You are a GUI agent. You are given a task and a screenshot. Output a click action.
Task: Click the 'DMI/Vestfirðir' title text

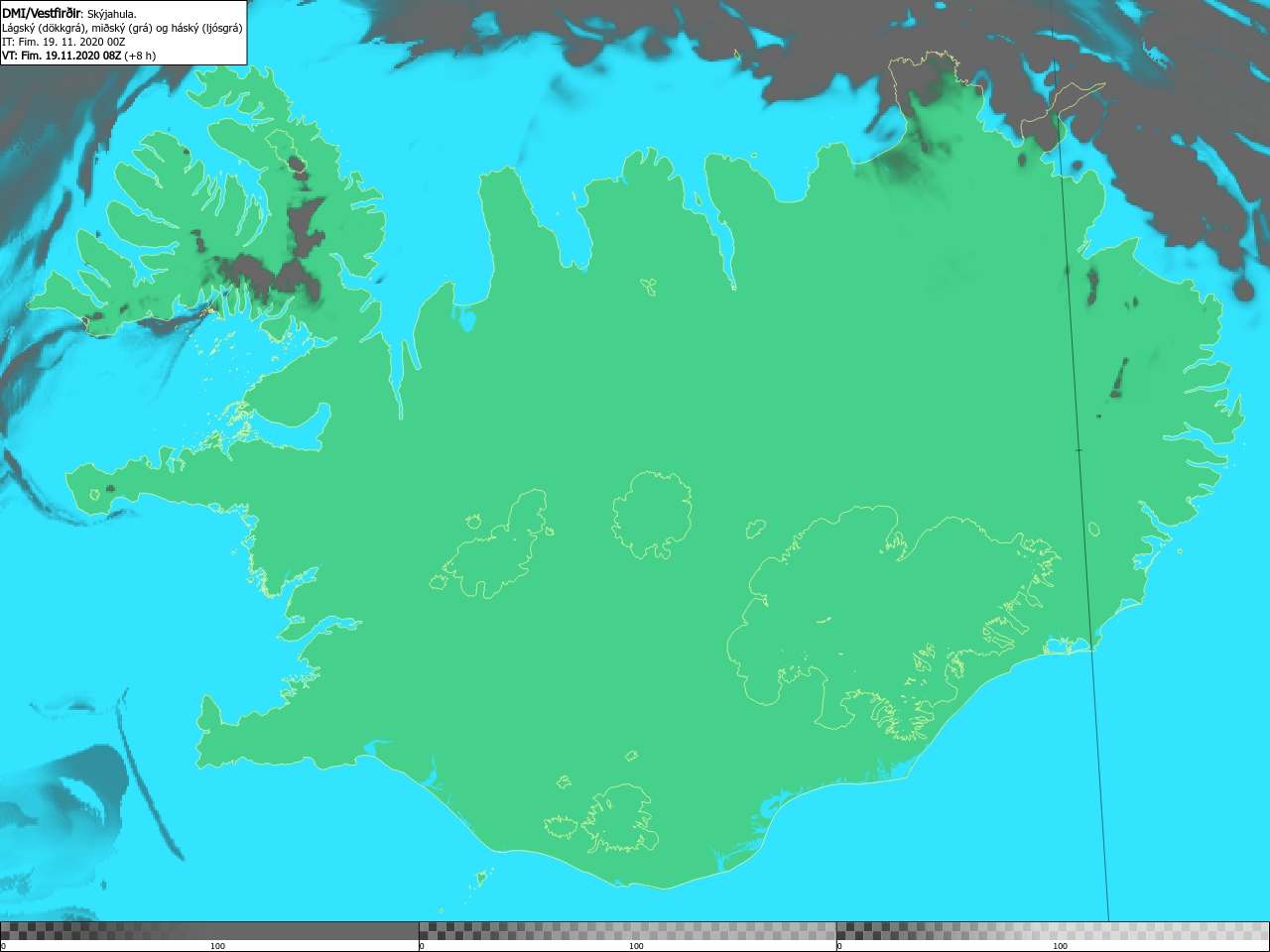42,14
